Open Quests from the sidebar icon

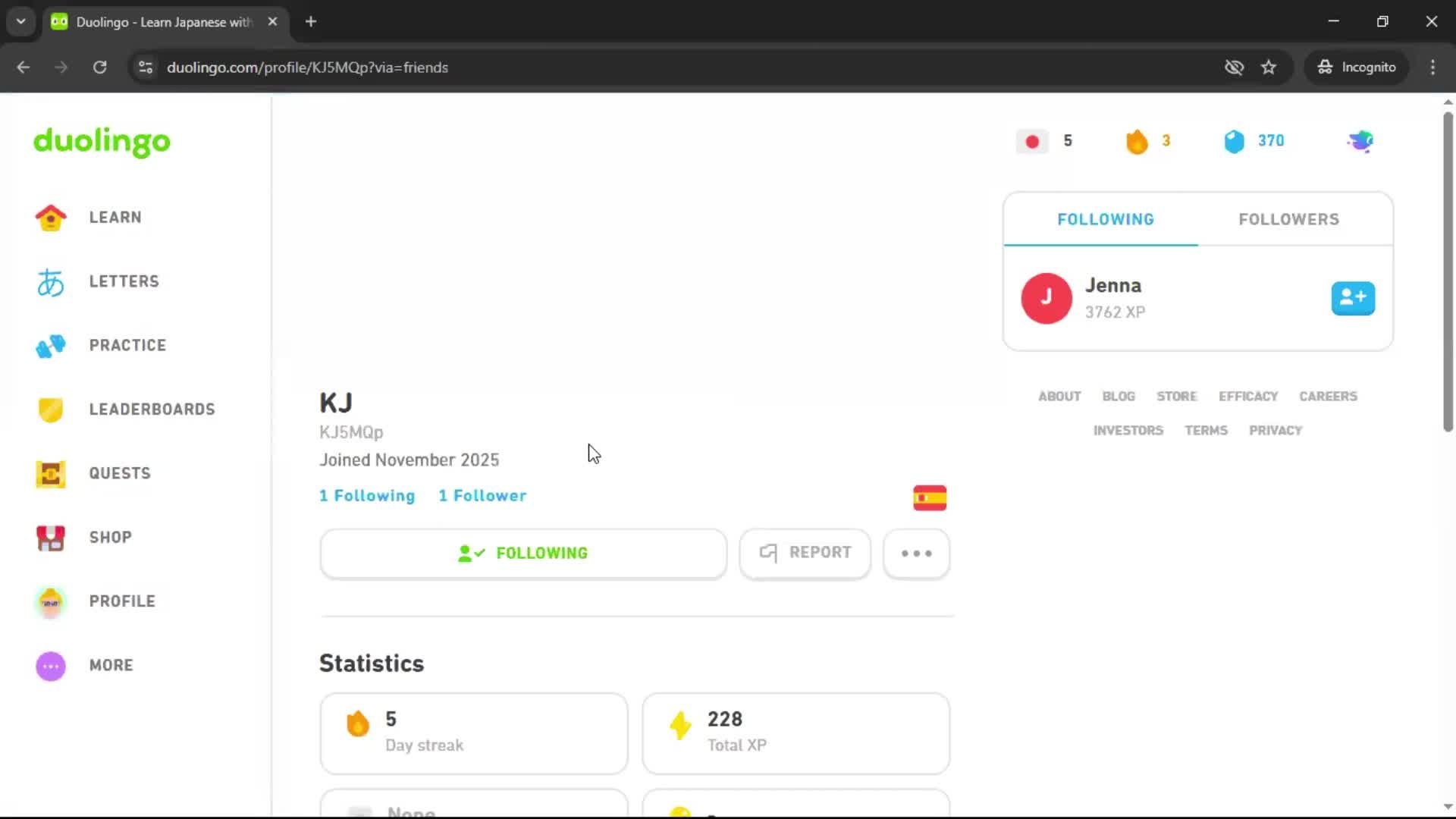[50, 474]
